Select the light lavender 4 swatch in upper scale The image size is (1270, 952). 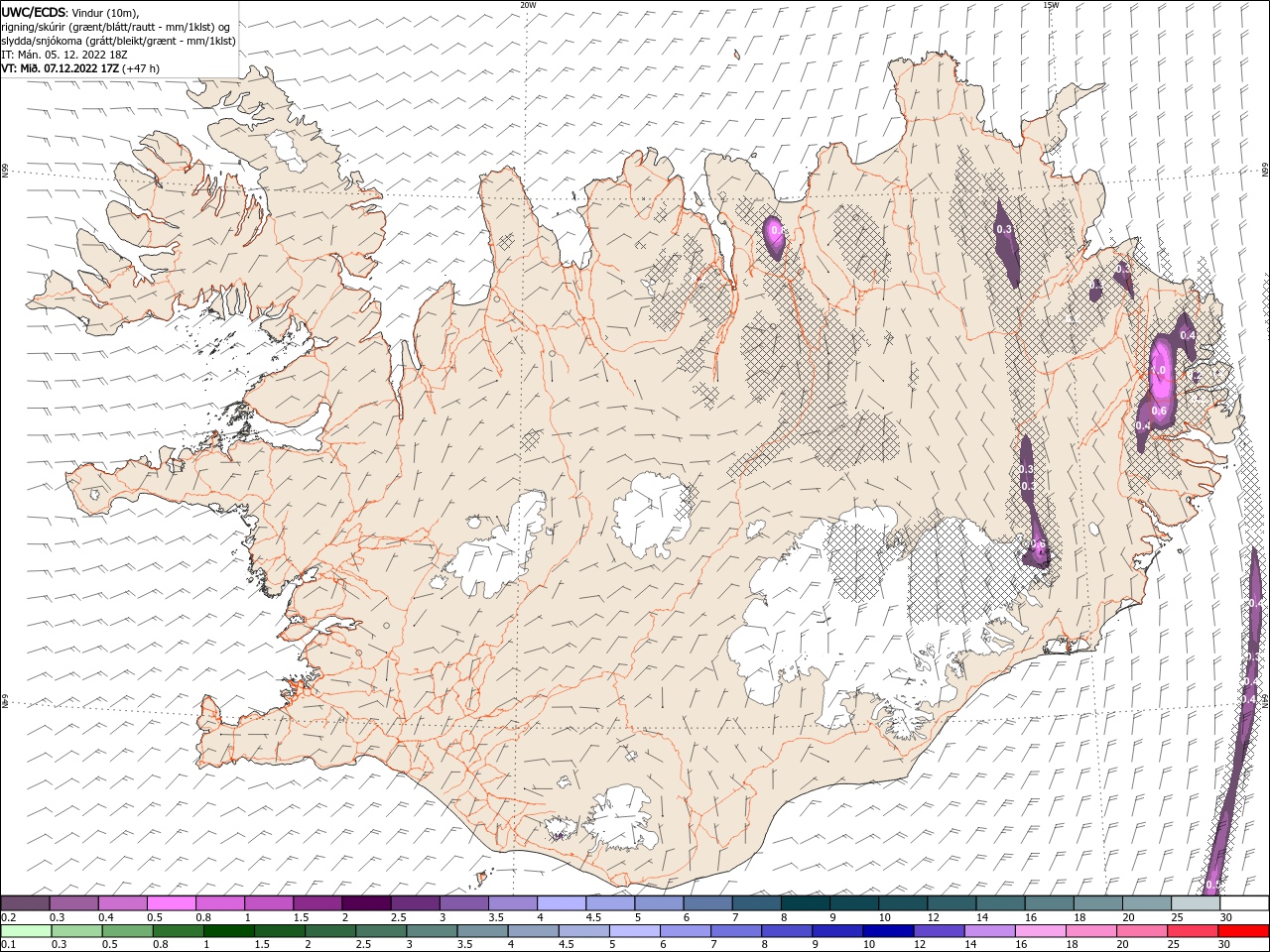pos(562,903)
